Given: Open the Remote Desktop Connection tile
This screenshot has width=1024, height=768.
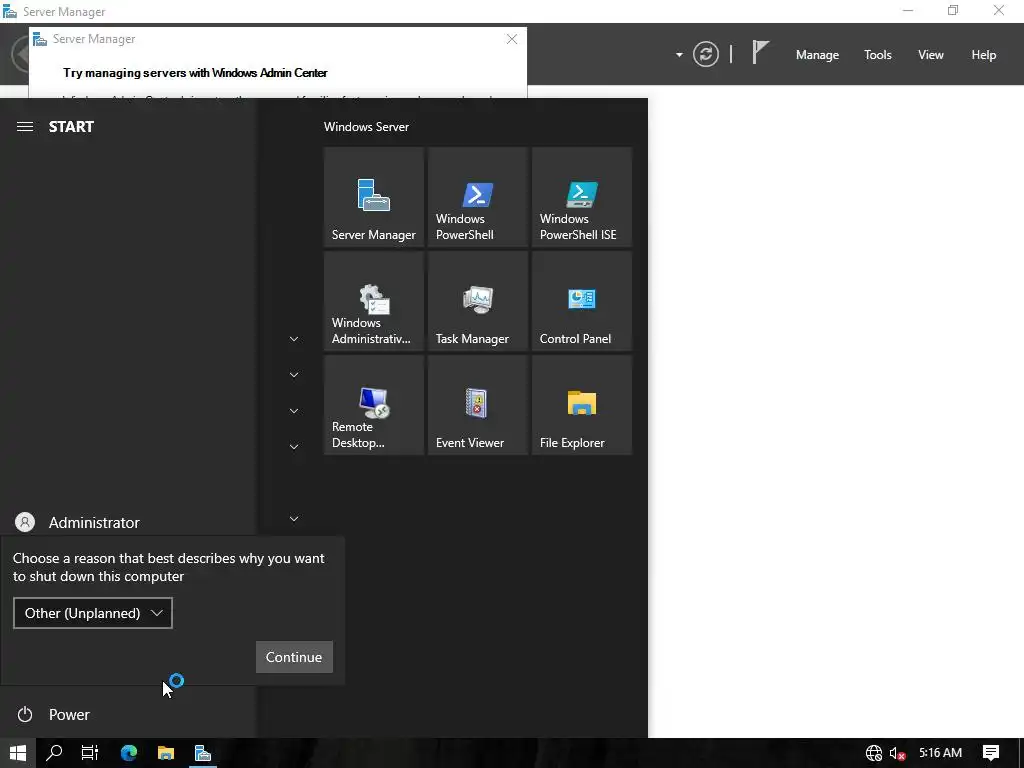Looking at the screenshot, I should click(x=374, y=405).
